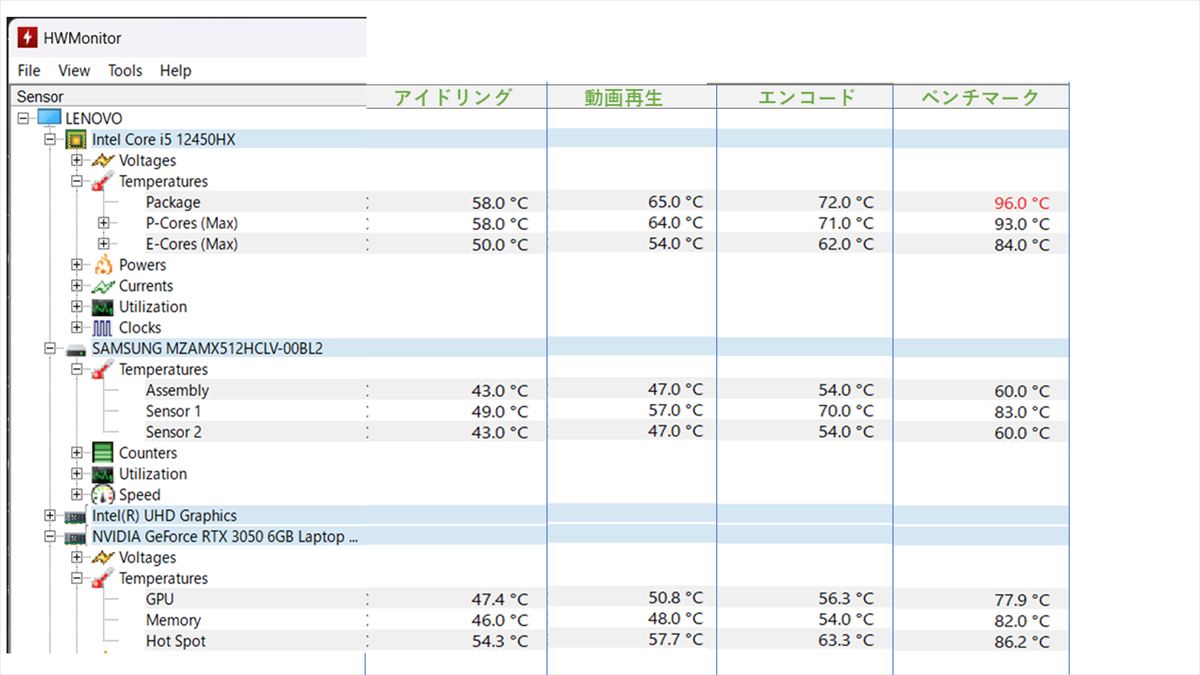Click the SAMSUNG drive icon
1200x675 pixels.
point(76,349)
